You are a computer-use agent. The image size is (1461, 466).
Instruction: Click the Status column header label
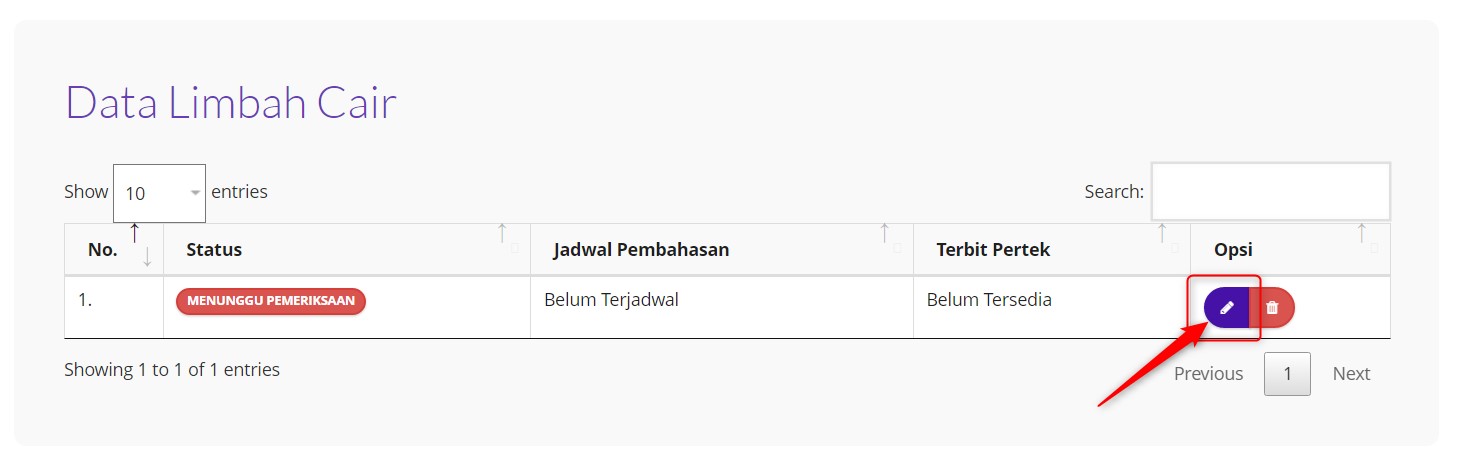tap(214, 250)
